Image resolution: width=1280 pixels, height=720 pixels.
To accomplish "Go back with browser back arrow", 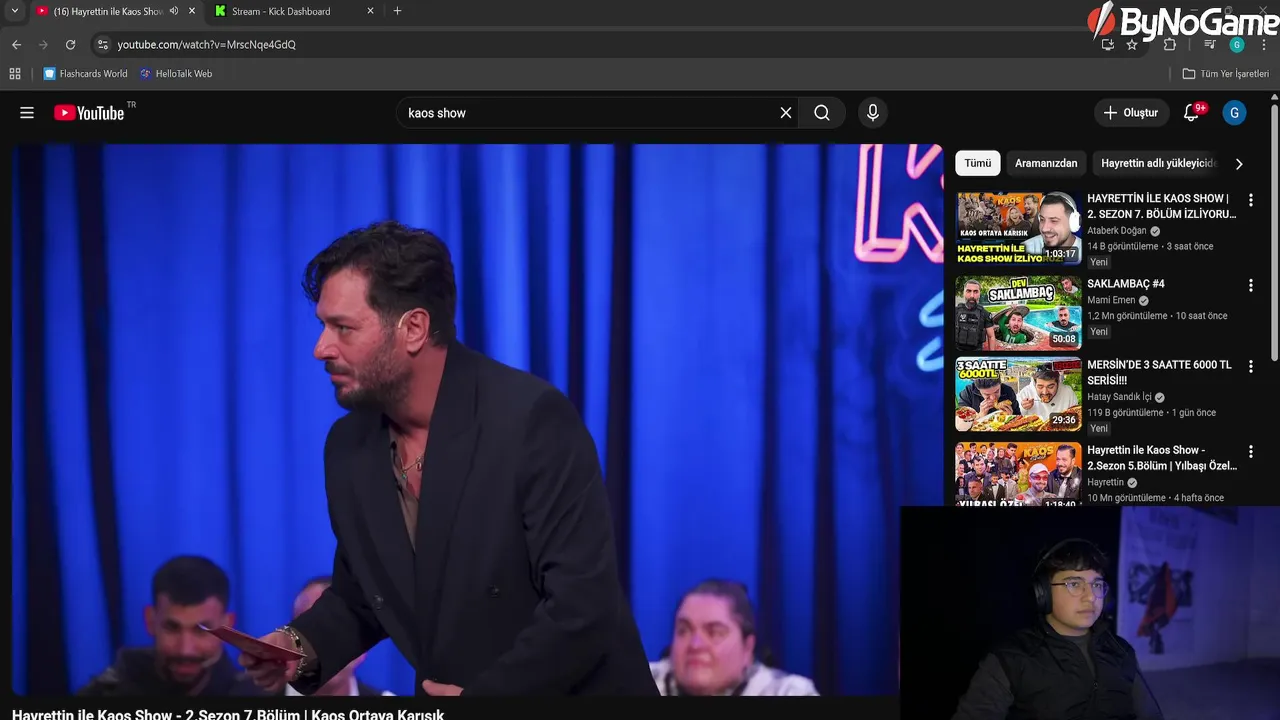I will [16, 44].
